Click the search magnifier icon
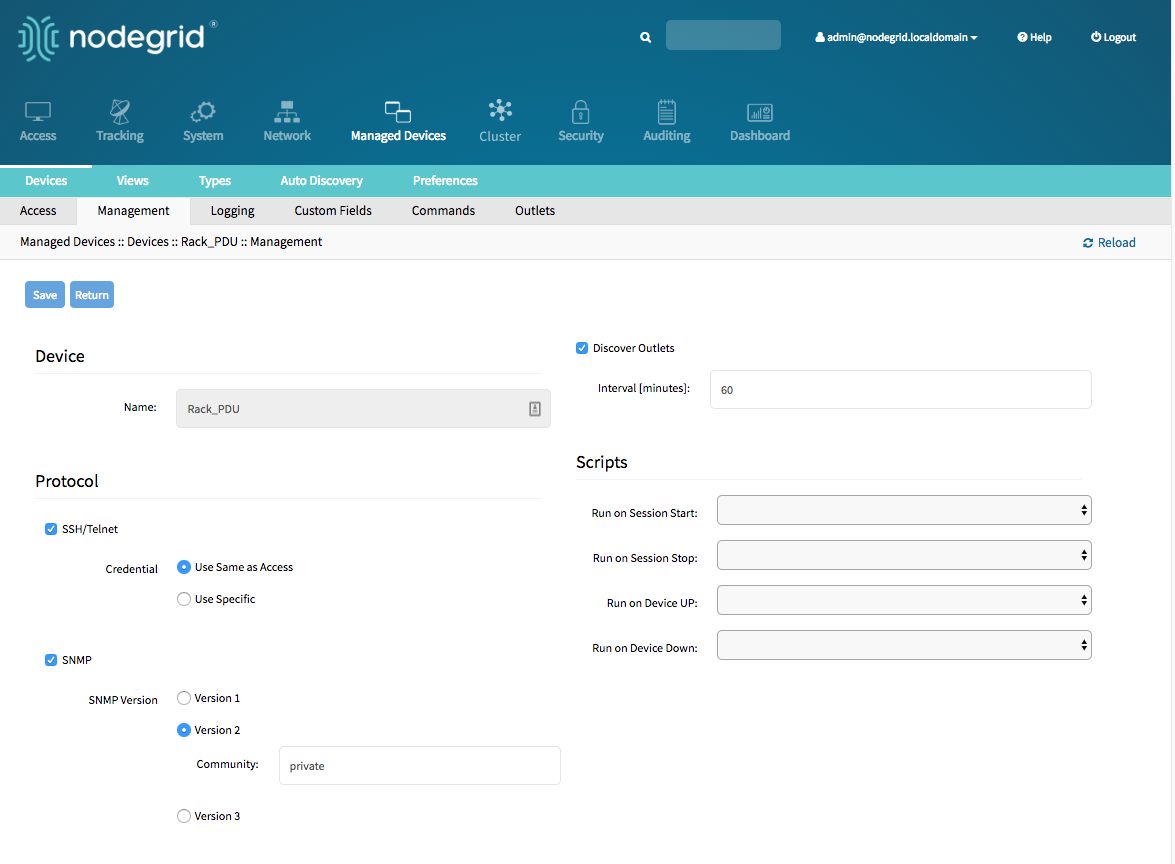1175x864 pixels. (x=645, y=37)
